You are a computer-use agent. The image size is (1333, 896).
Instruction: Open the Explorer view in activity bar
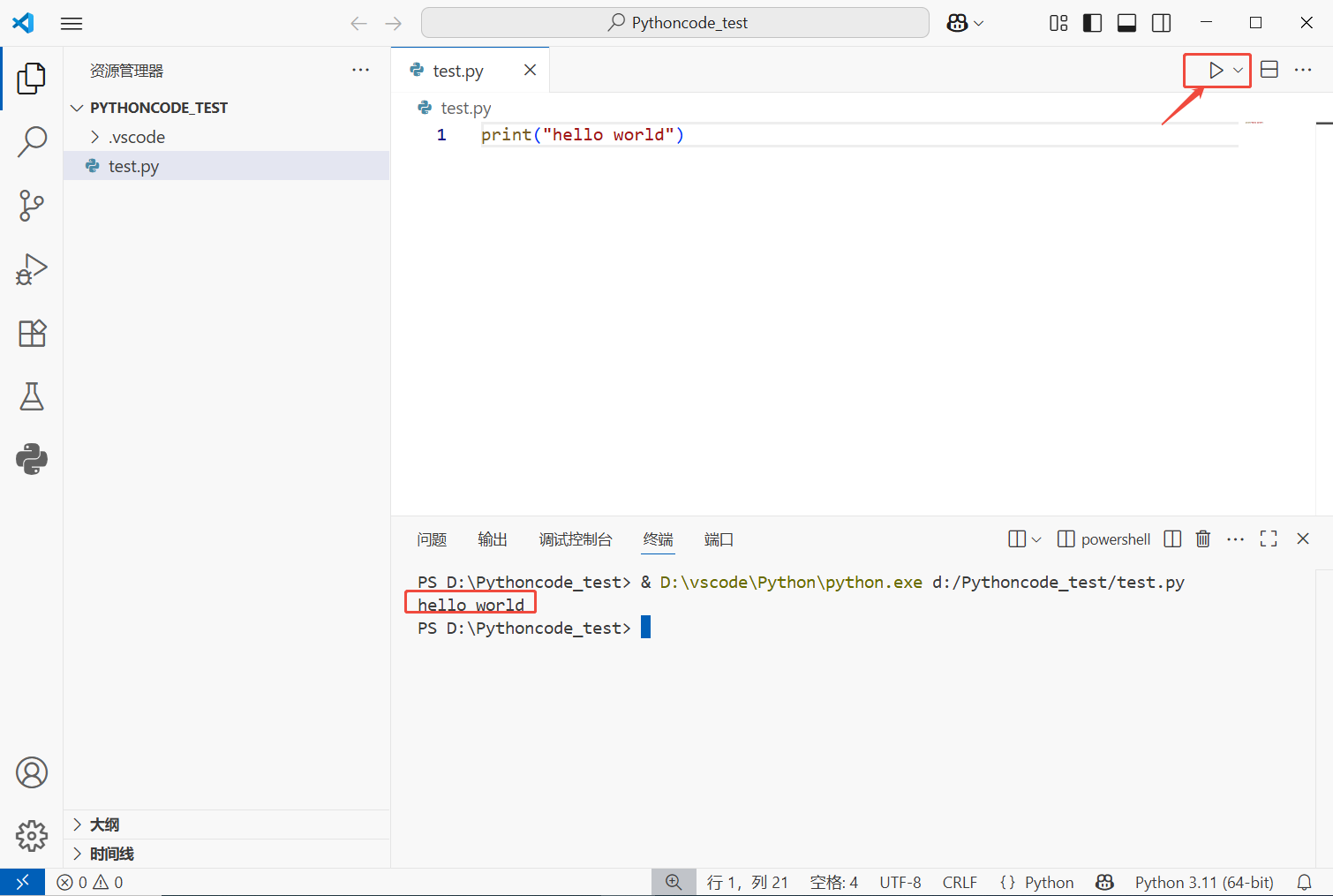tap(32, 78)
